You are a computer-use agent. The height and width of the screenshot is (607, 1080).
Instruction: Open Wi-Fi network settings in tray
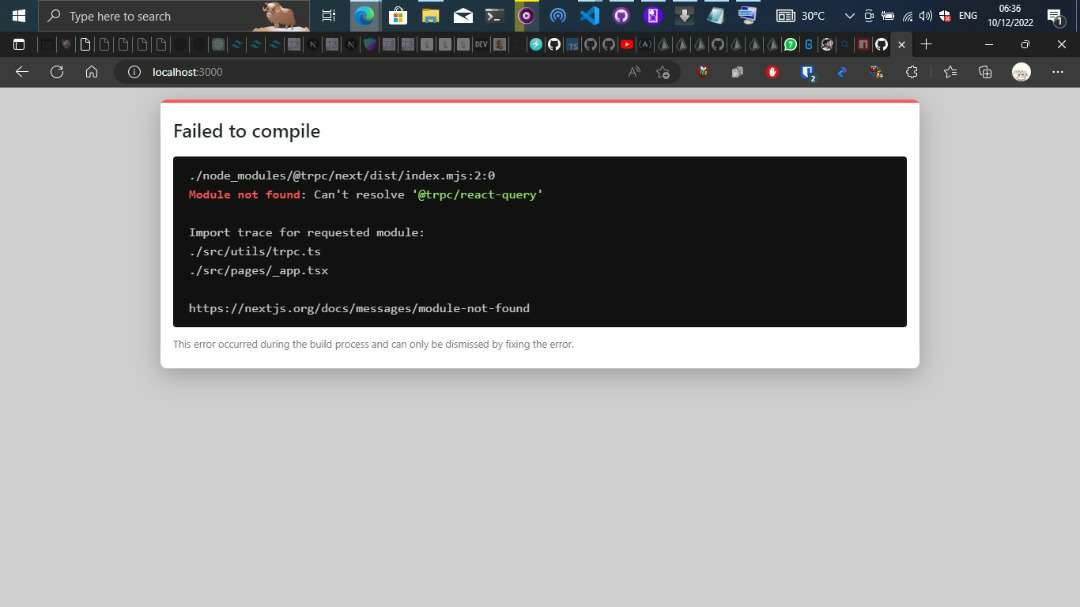tap(907, 16)
